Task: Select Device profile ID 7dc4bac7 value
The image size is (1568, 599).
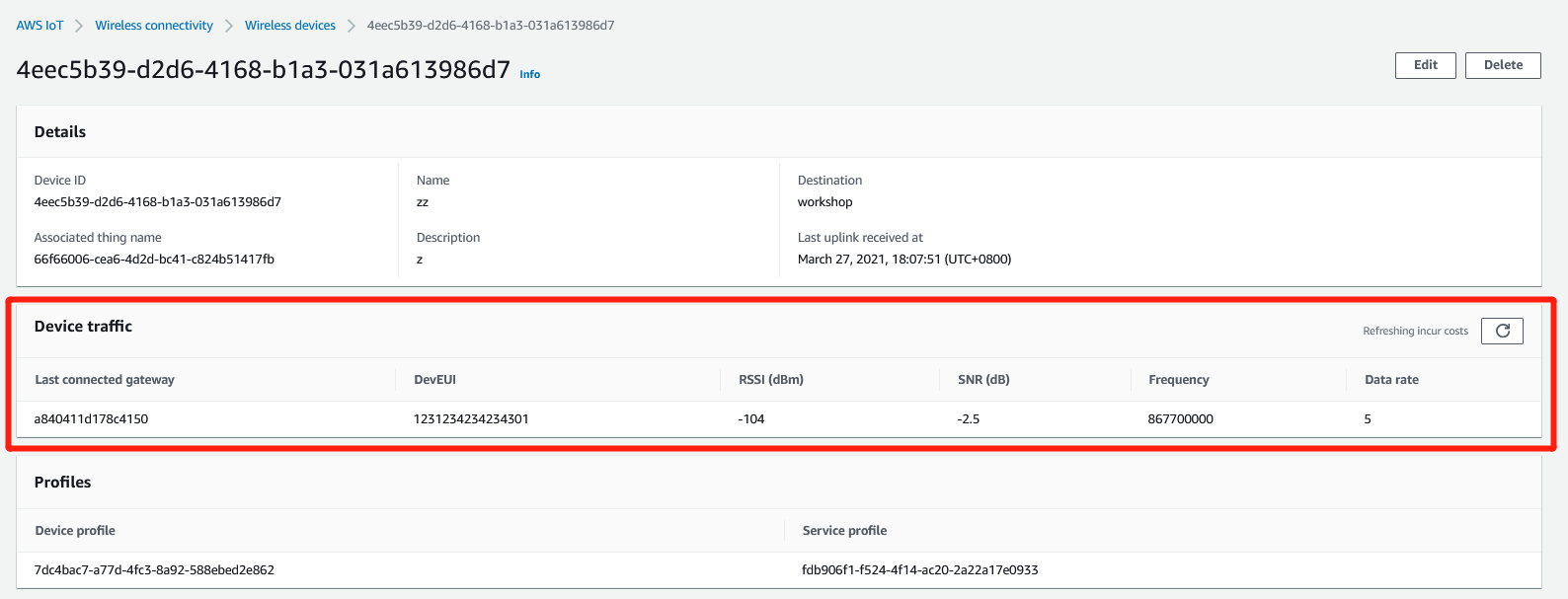Action: pos(154,570)
